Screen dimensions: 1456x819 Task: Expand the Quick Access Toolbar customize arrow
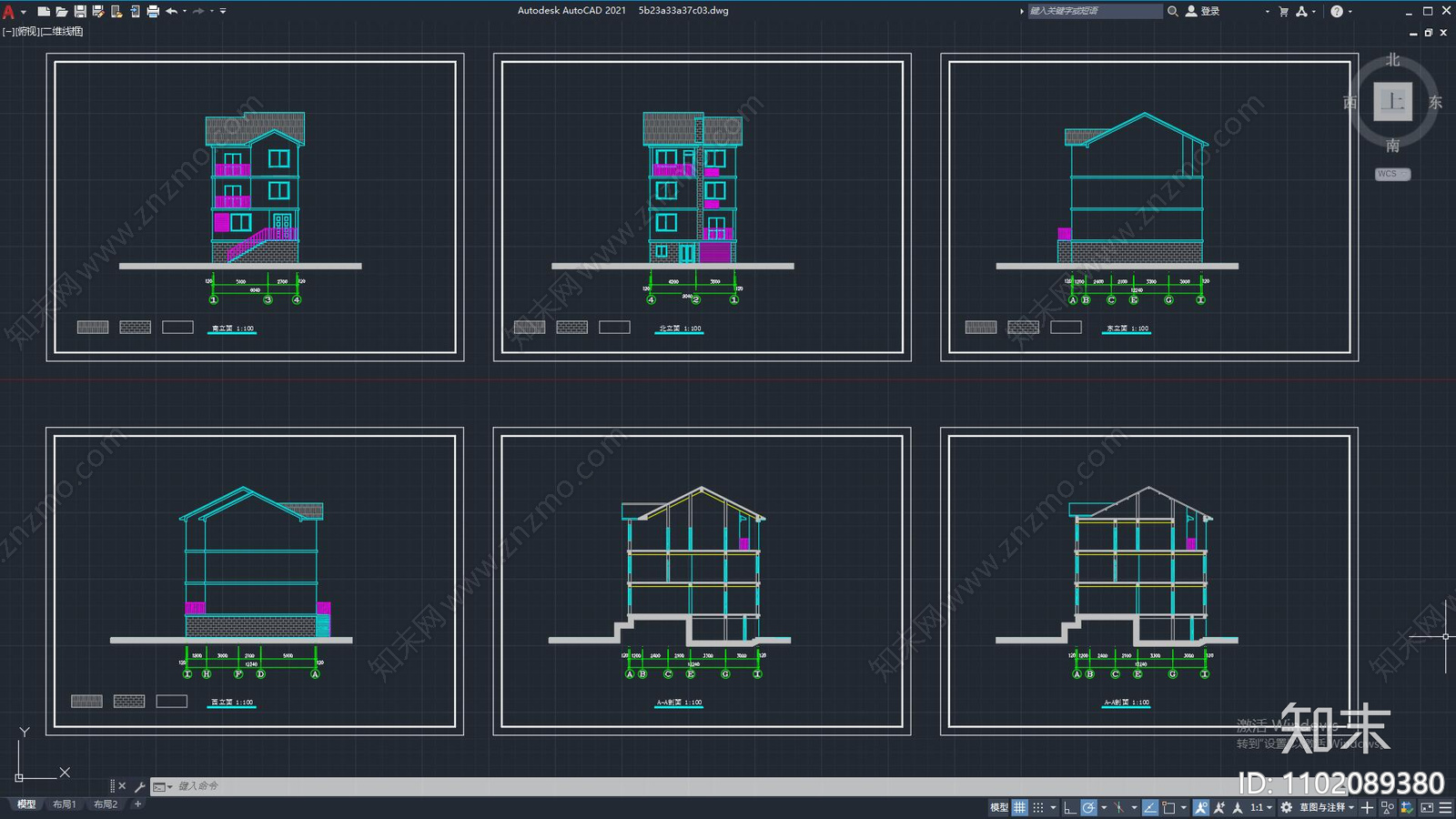(x=223, y=11)
